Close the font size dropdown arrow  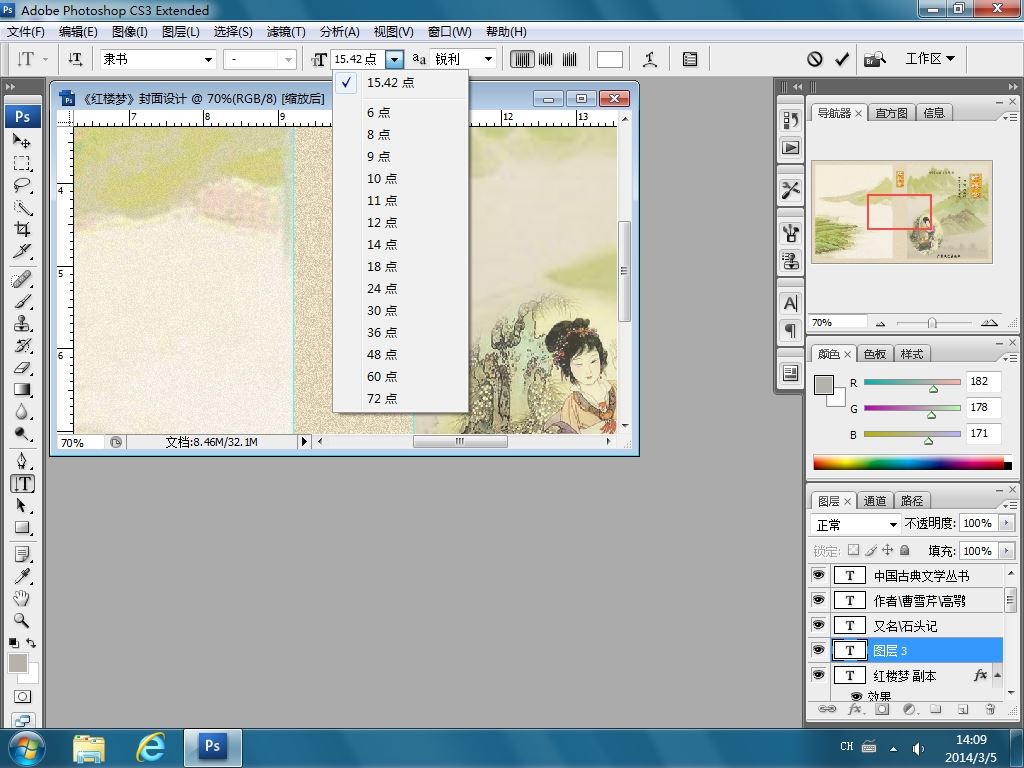[x=394, y=59]
